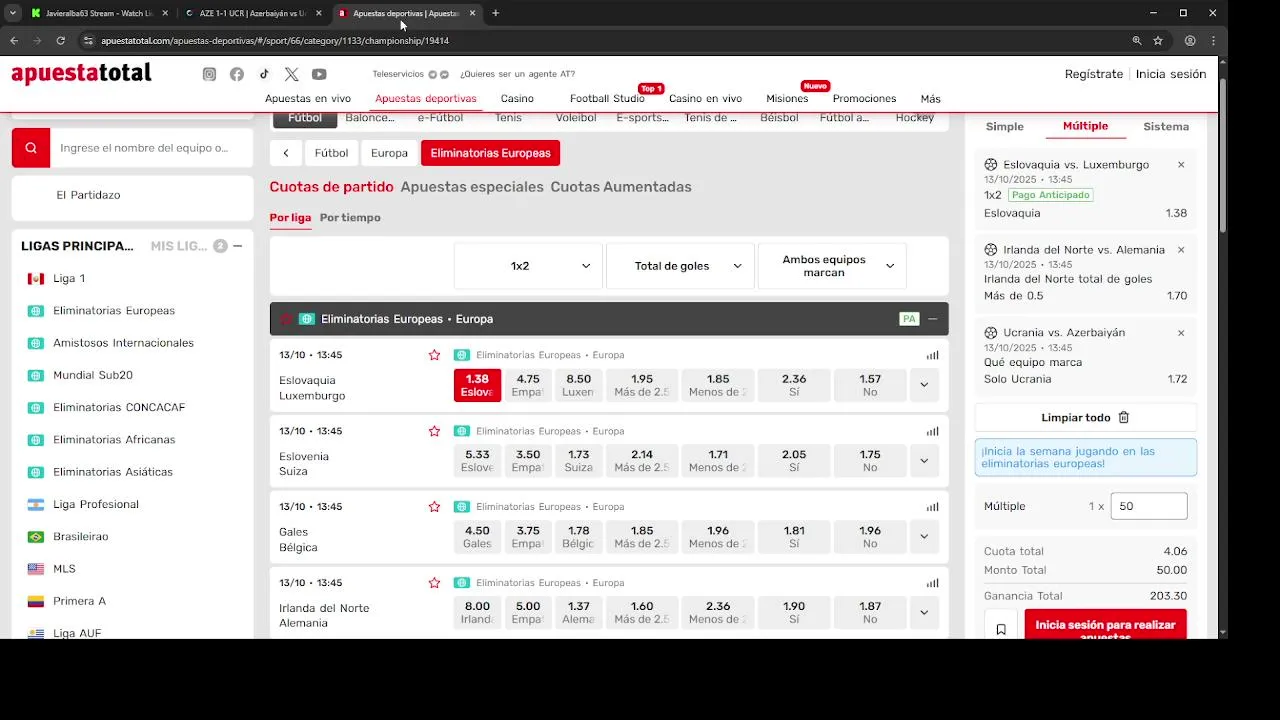Click the bookmark icon in betslip footer
This screenshot has width=1280, height=720.
(x=1001, y=629)
